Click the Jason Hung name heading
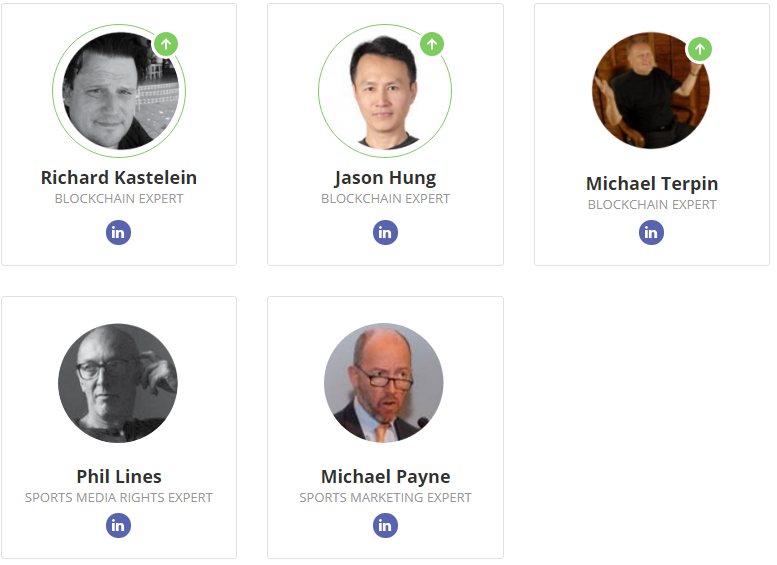 (385, 177)
